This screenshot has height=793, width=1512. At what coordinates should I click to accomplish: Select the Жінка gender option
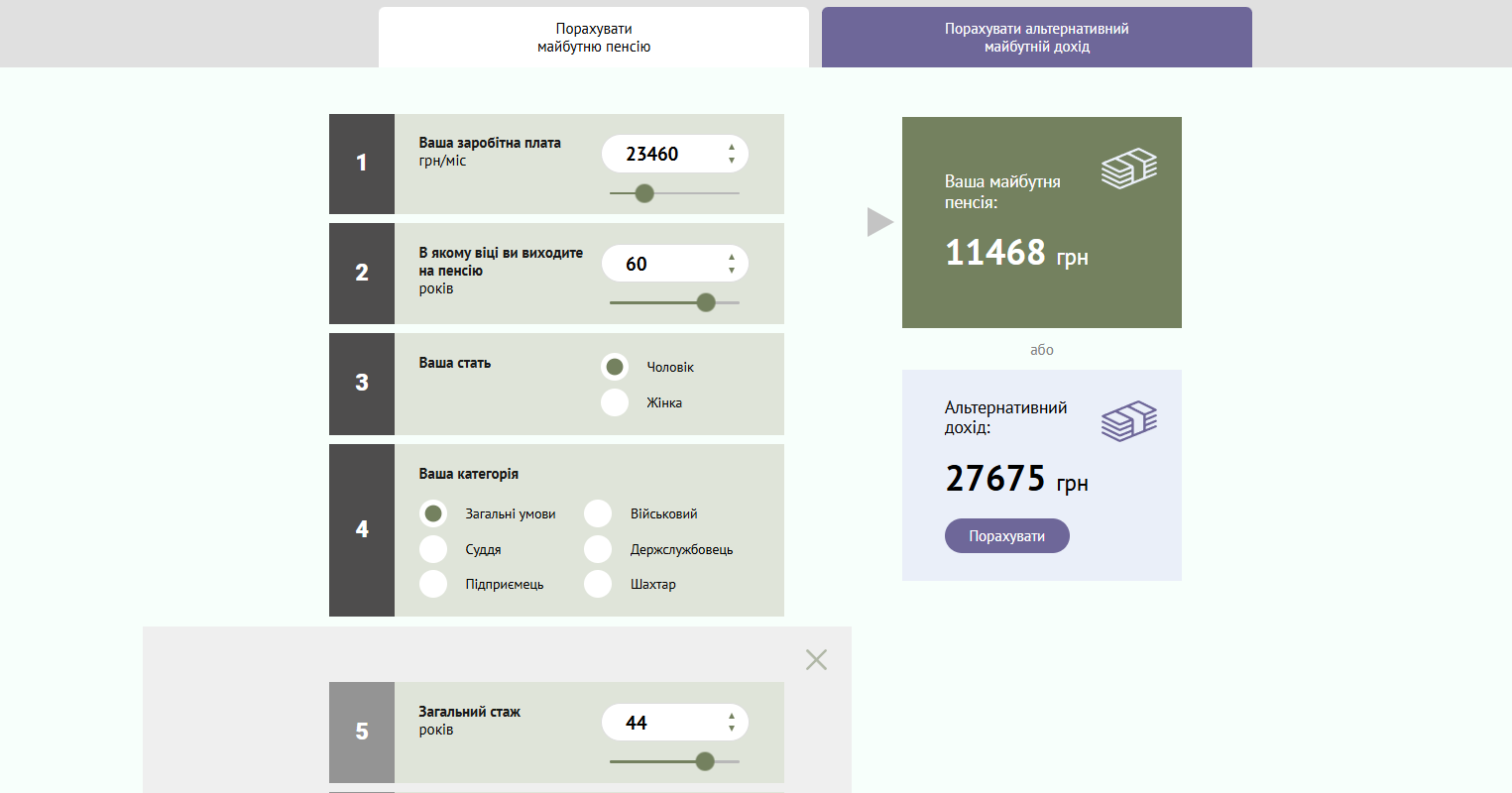[615, 402]
